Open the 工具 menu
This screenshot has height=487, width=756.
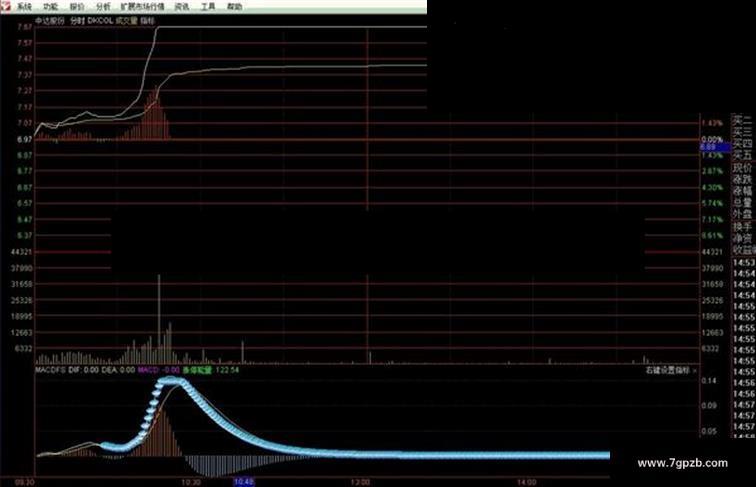click(x=208, y=7)
